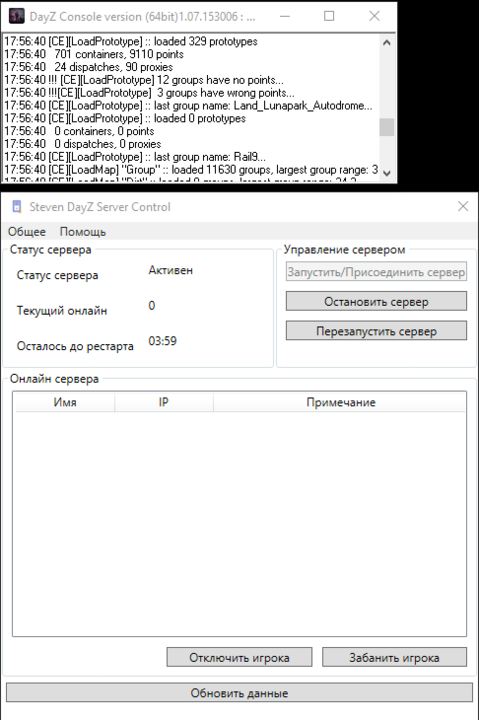Screen dimensions: 479x720
Task: Click the console scrollbar up arrow
Action: [387, 43]
